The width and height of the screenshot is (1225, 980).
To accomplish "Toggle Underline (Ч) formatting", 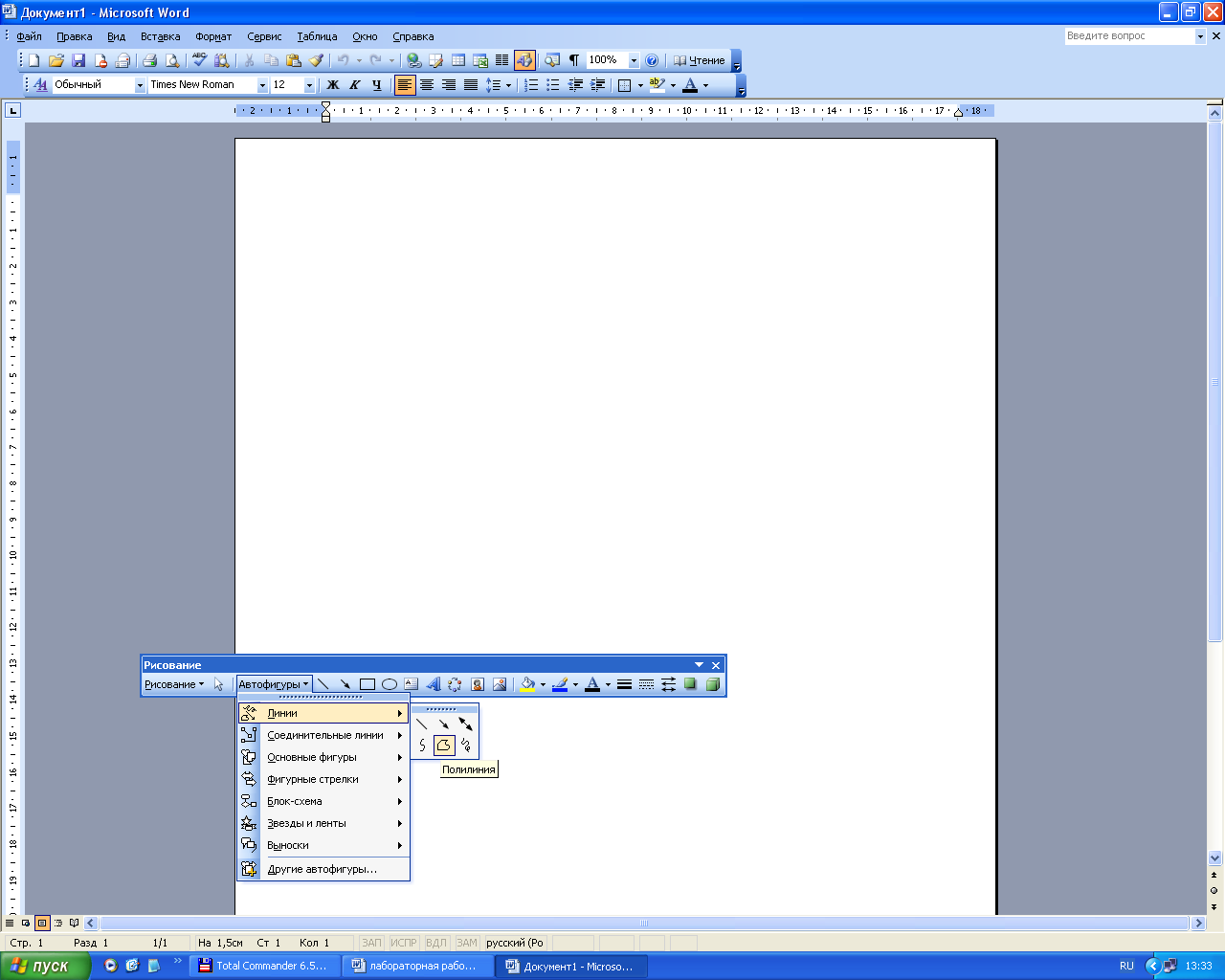I will [x=377, y=85].
